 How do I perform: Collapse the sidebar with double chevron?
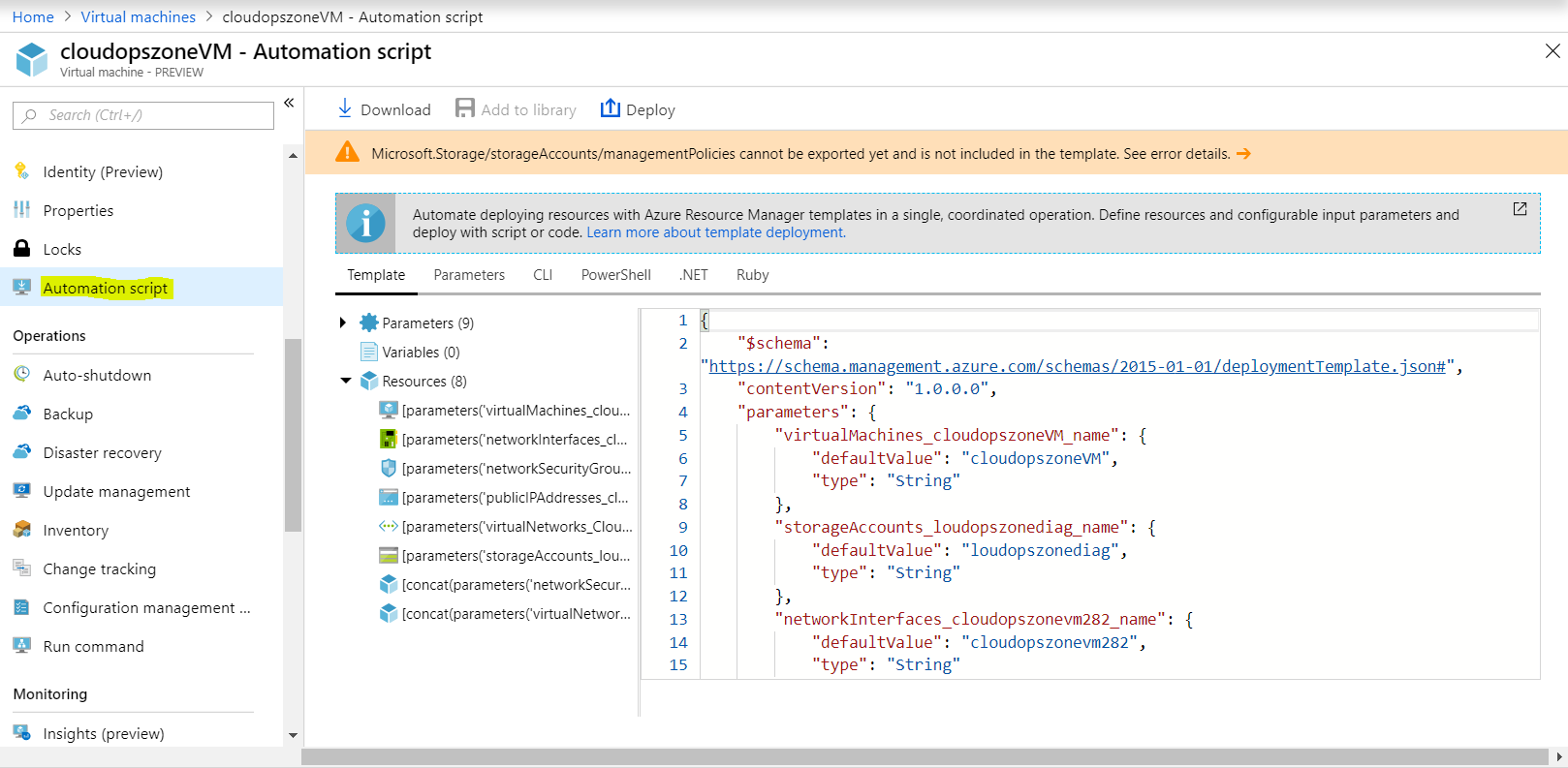click(289, 103)
